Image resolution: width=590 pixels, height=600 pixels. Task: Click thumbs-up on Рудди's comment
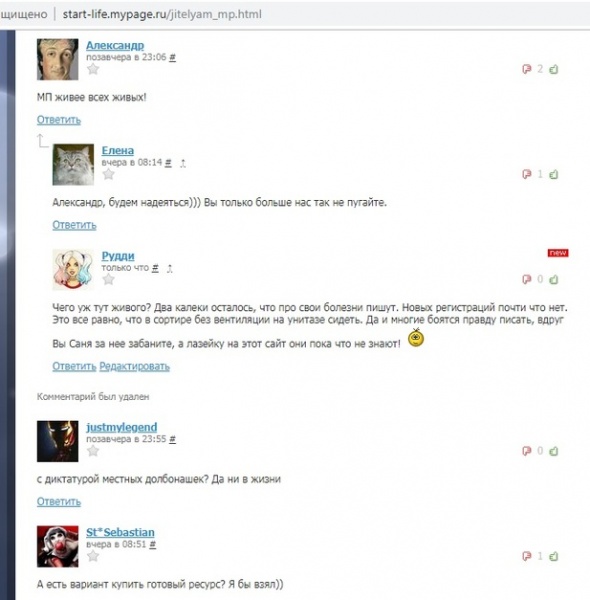tap(554, 280)
